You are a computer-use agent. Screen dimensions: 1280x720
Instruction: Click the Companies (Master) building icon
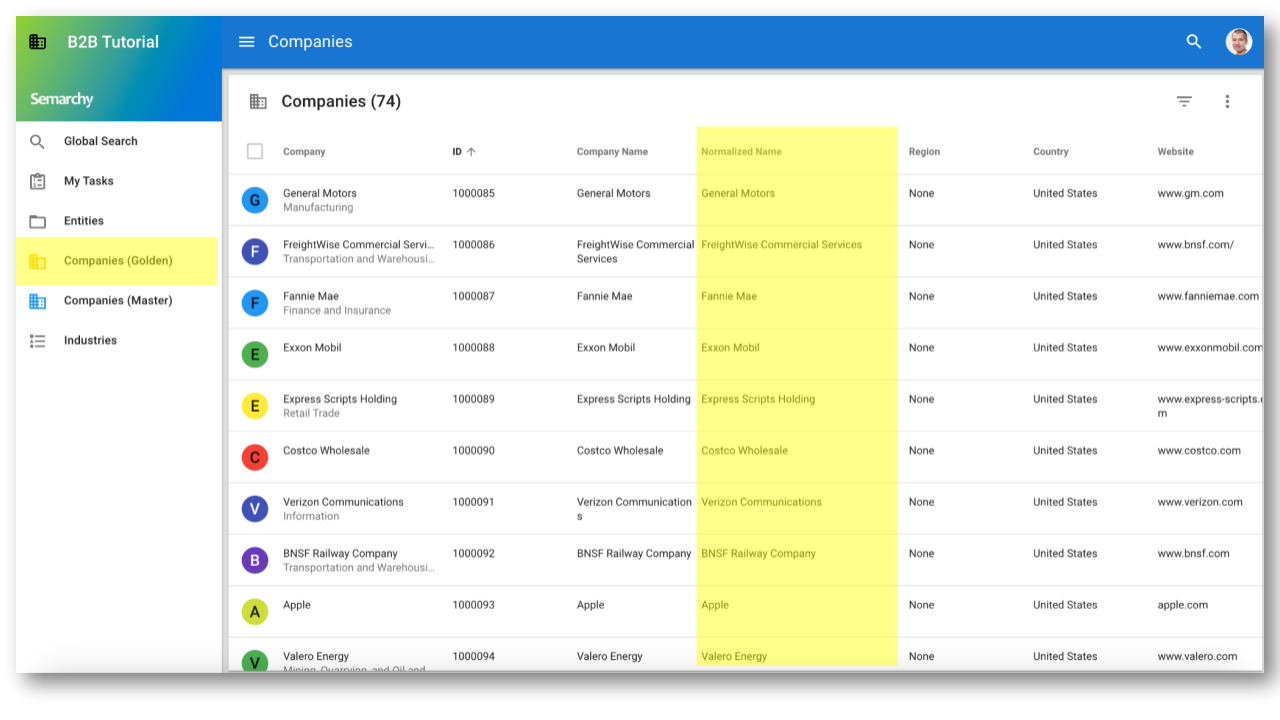[37, 301]
